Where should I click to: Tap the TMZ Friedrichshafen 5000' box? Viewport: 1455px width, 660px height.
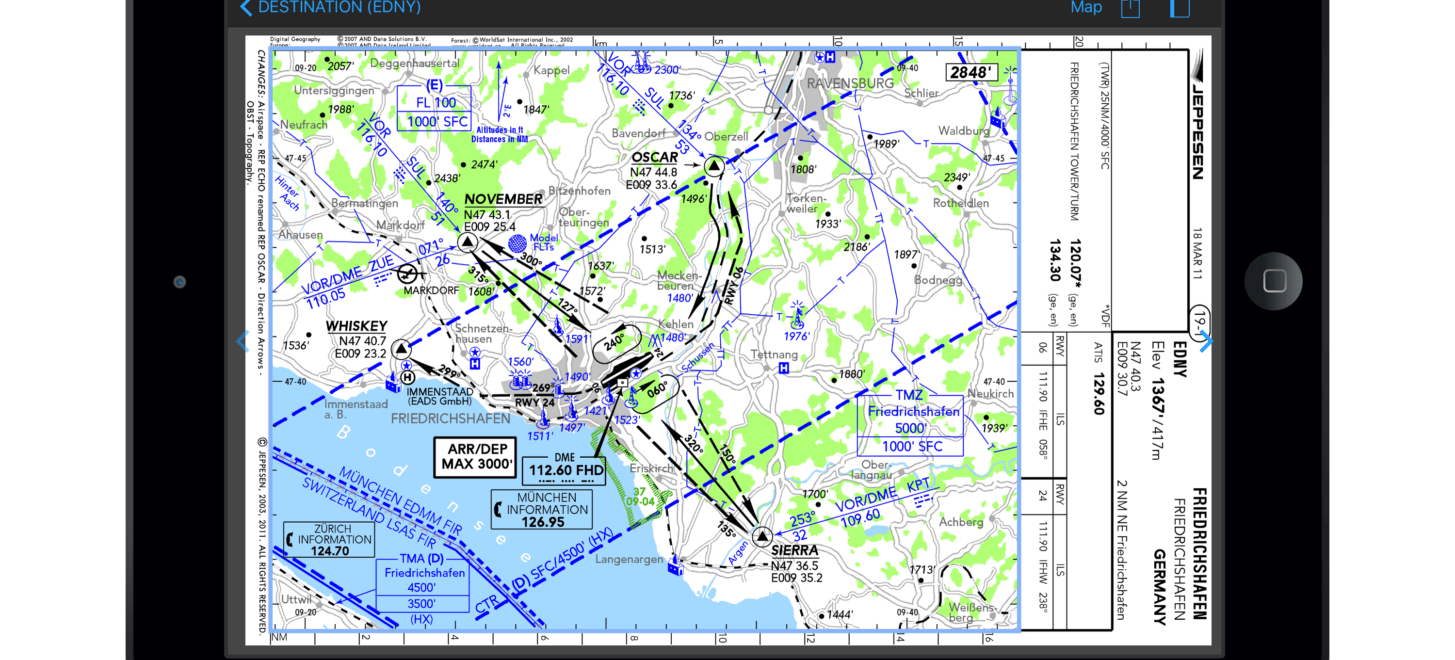[909, 420]
